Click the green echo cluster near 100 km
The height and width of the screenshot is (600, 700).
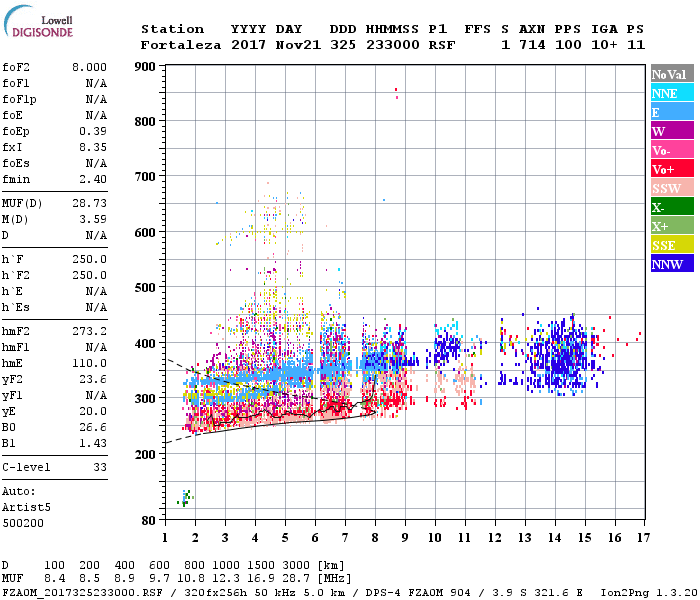coord(185,498)
